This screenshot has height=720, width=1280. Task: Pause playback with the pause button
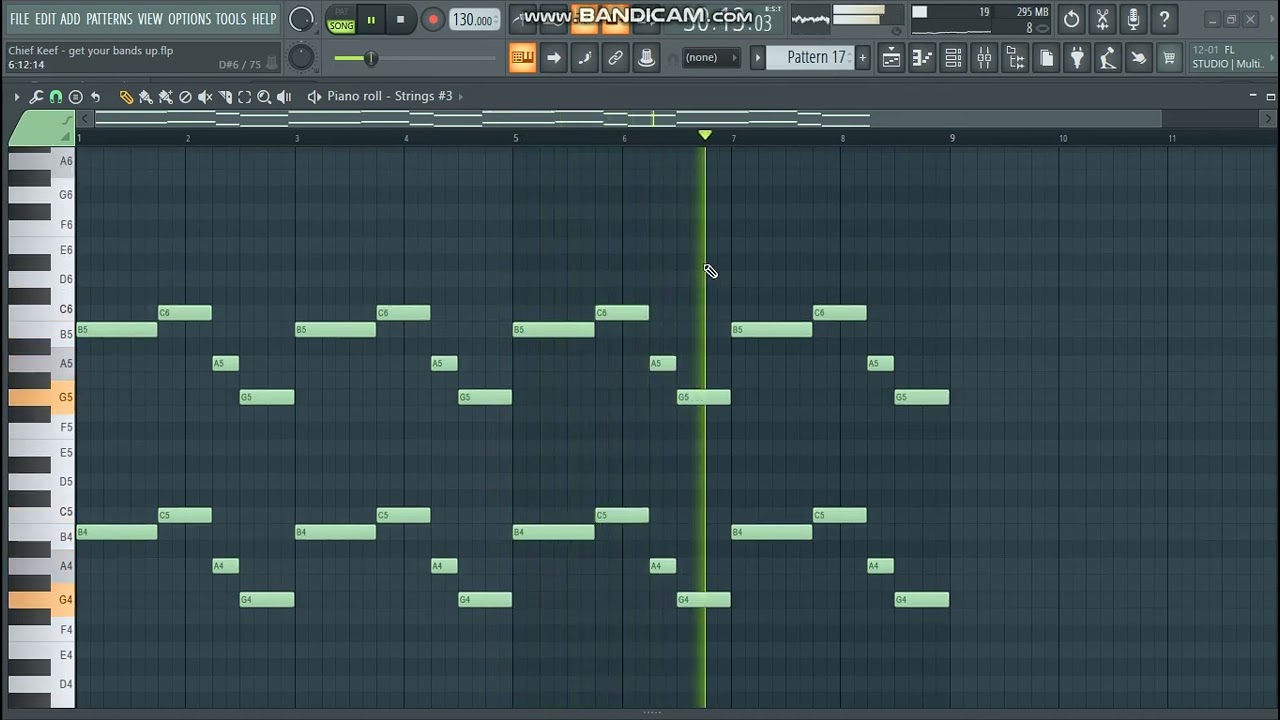(371, 19)
